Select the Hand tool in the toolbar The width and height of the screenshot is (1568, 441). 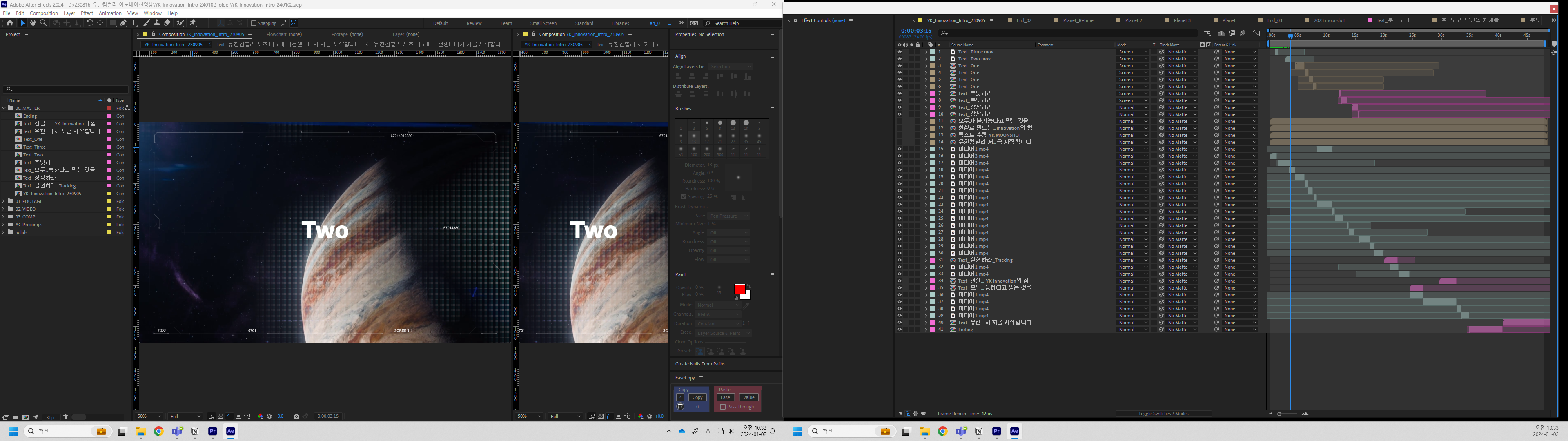[33, 23]
